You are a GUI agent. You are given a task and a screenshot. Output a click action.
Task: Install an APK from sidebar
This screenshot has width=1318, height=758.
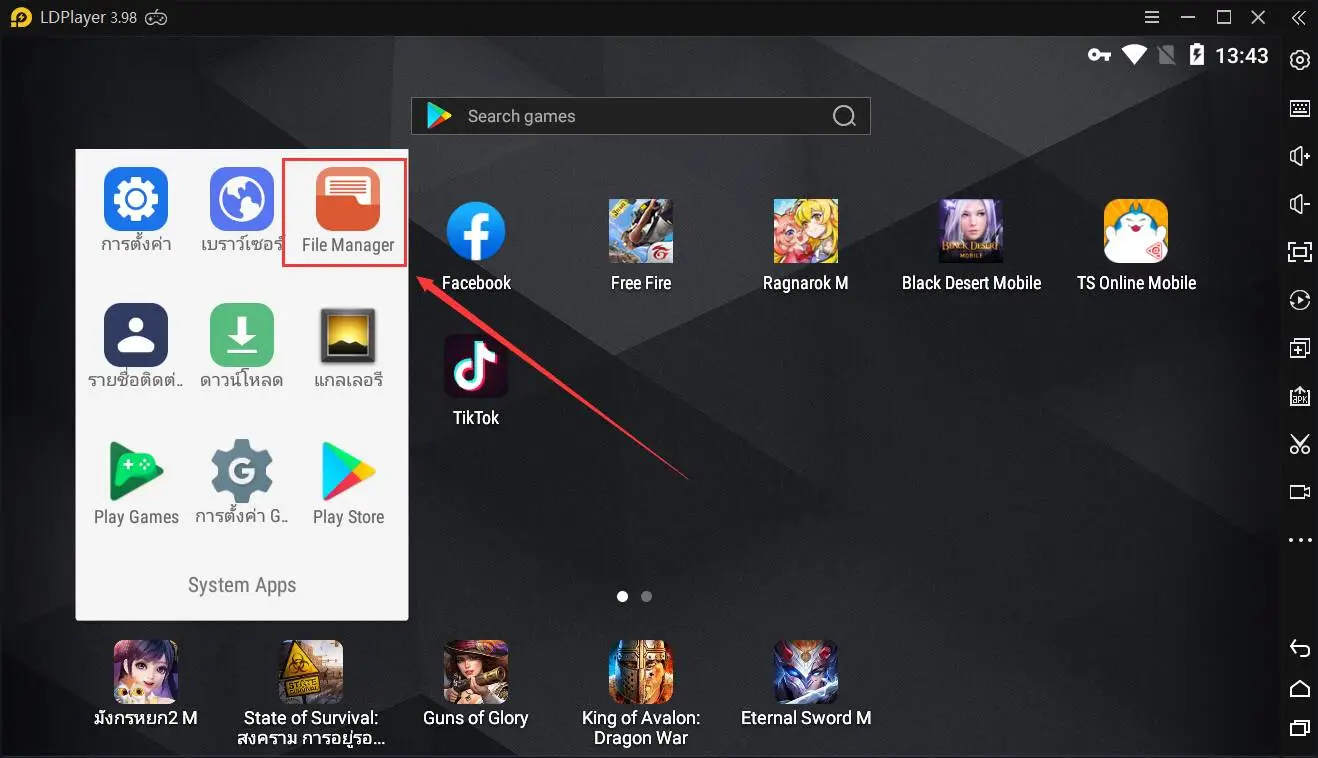(1299, 396)
